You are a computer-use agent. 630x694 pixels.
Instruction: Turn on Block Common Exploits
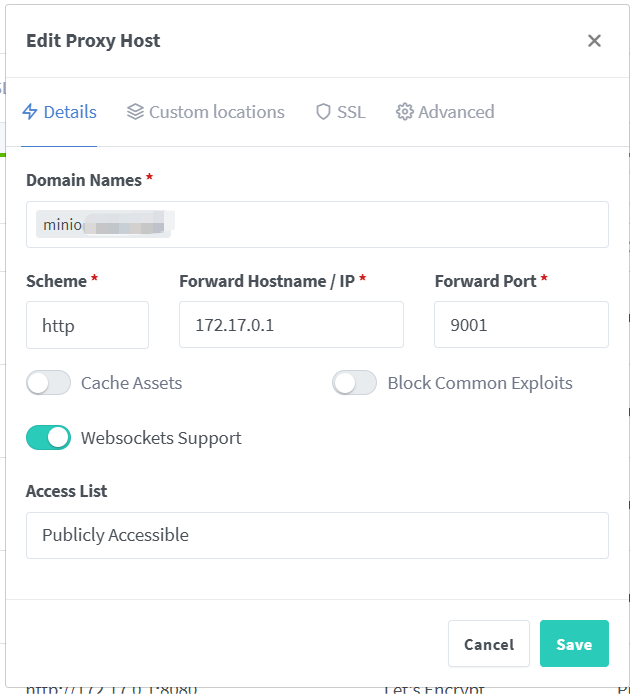point(355,383)
